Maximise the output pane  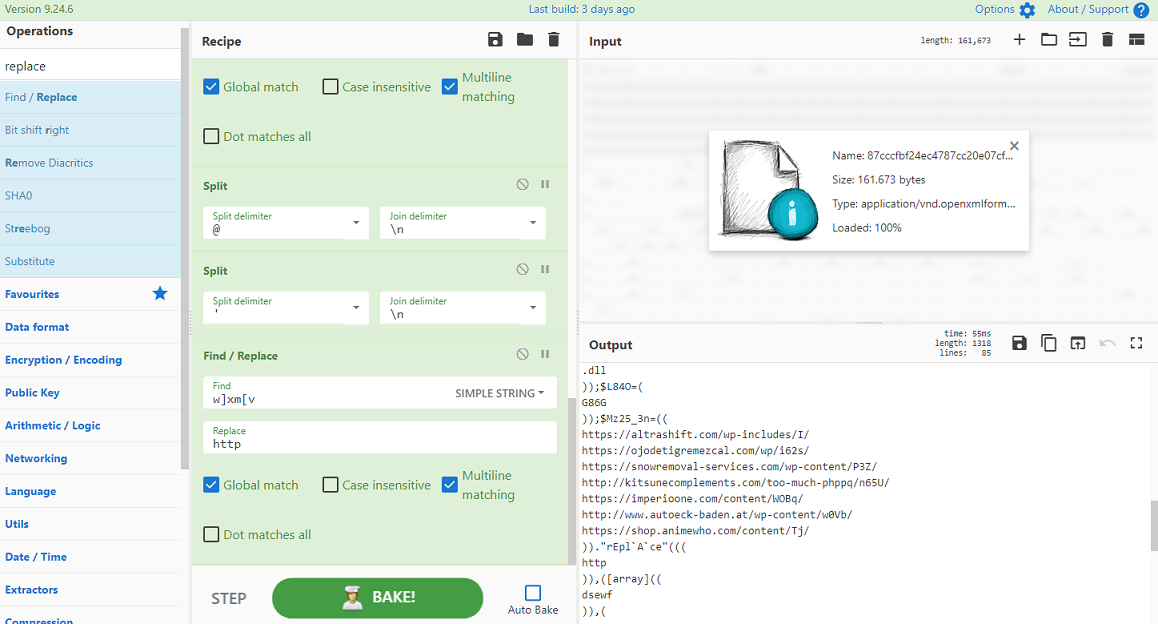pyautogui.click(x=1137, y=343)
